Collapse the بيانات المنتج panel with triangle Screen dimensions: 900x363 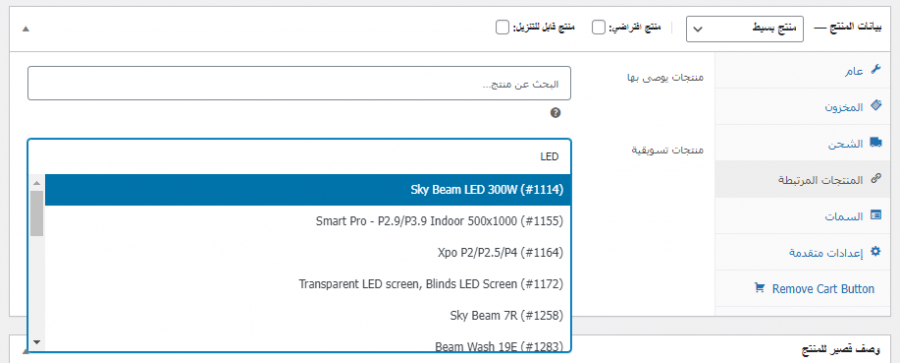[x=25, y=29]
